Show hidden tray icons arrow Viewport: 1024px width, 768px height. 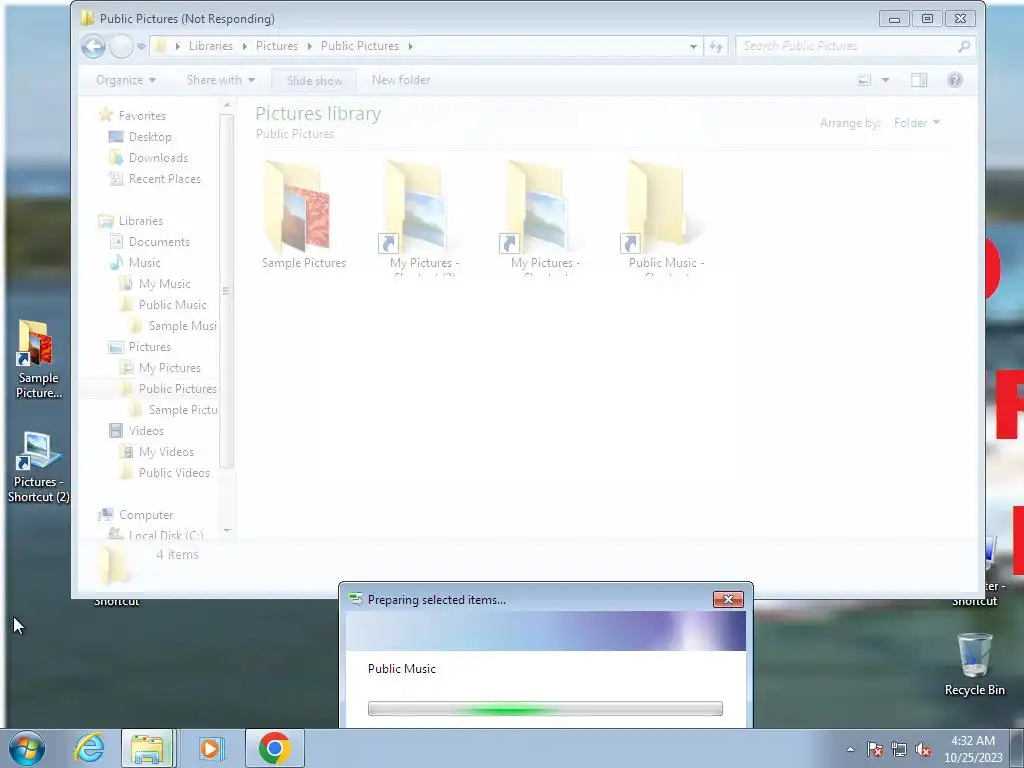click(850, 749)
